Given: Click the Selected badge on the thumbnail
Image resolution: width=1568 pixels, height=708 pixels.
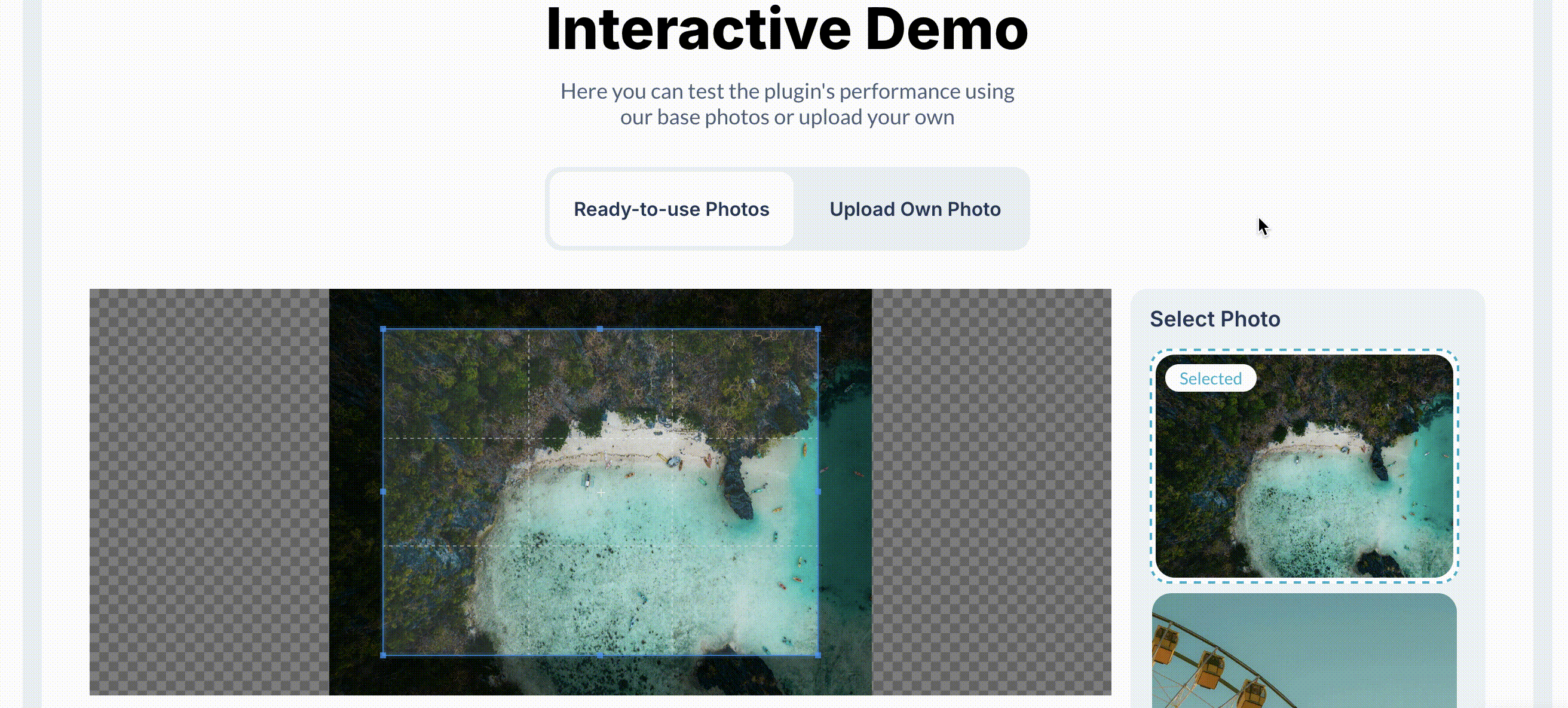Looking at the screenshot, I should click(x=1210, y=379).
